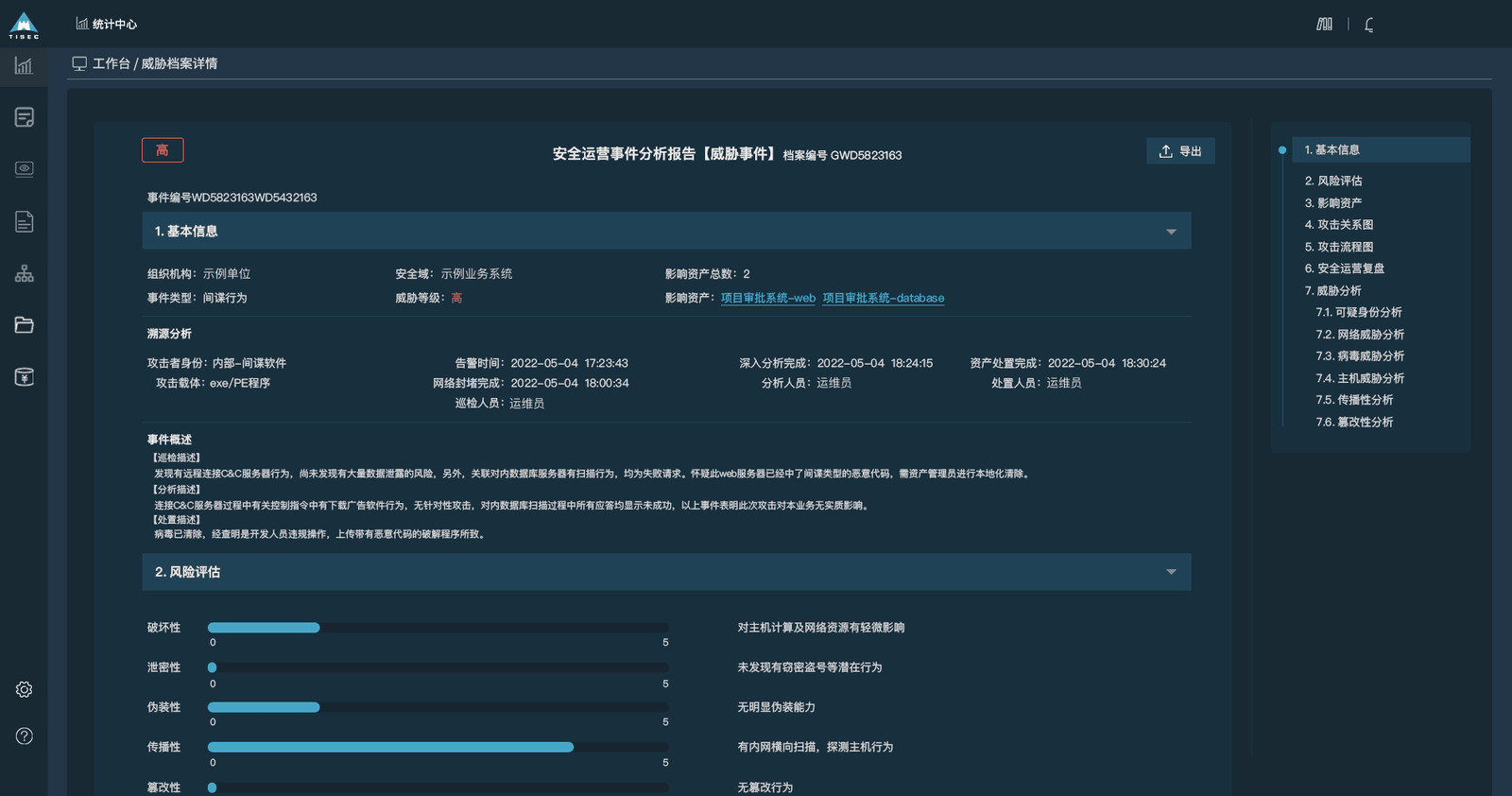Open the monitor eye sidebar icon
The height and width of the screenshot is (796, 1512).
click(25, 168)
